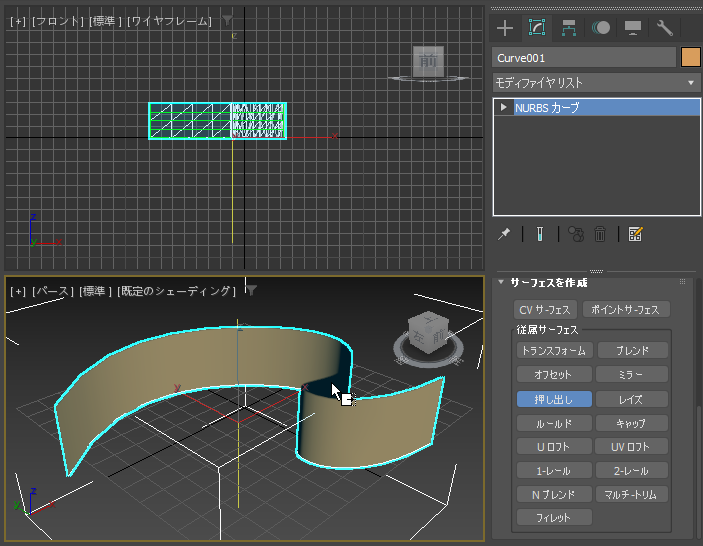Image resolution: width=703 pixels, height=546 pixels.
Task: Open the Utilities wrench tab
Action: (664, 28)
